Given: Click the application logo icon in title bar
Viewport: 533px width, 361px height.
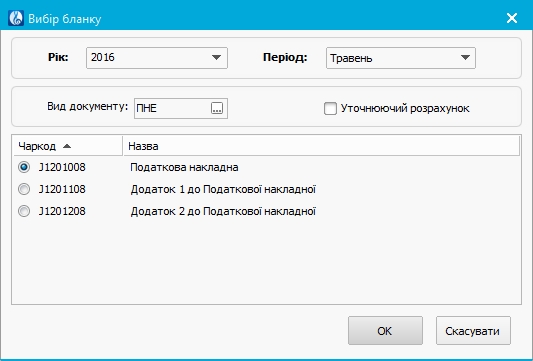Looking at the screenshot, I should coord(16,18).
